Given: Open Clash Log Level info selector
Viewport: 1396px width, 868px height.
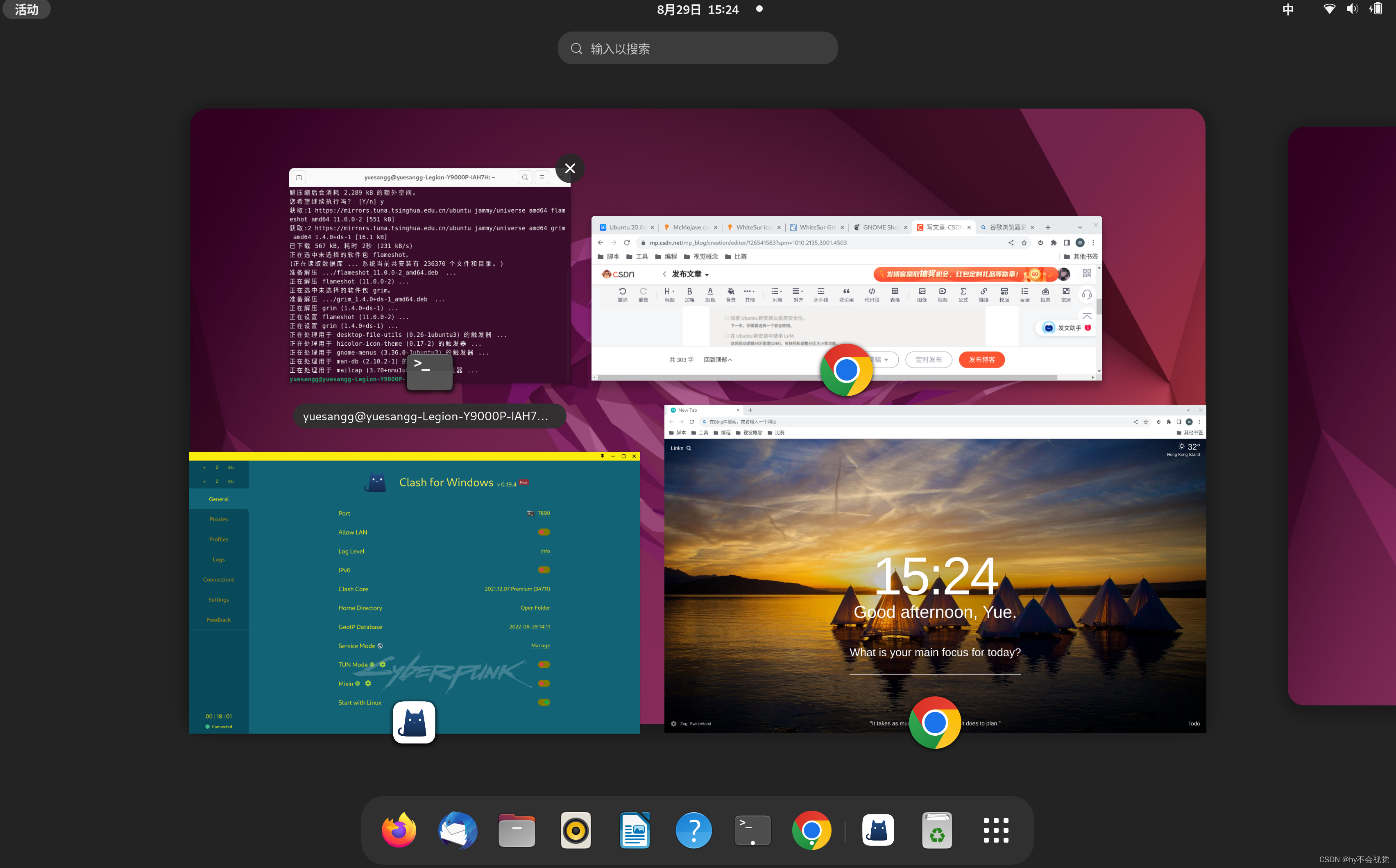Looking at the screenshot, I should (x=545, y=551).
